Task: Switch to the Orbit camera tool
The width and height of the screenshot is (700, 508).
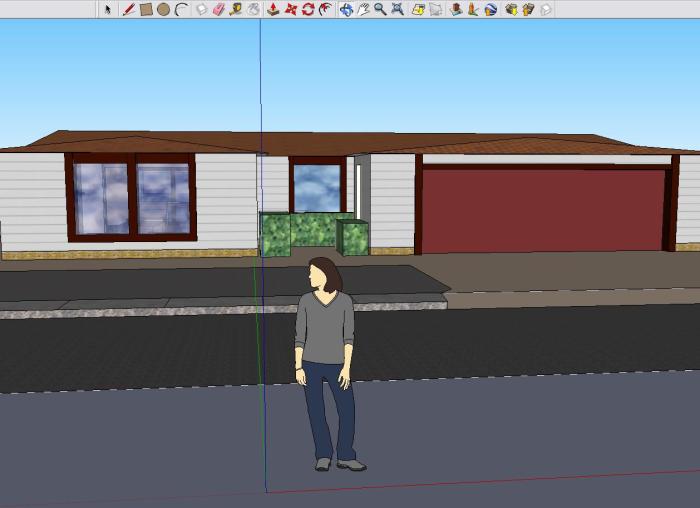Action: pyautogui.click(x=346, y=9)
